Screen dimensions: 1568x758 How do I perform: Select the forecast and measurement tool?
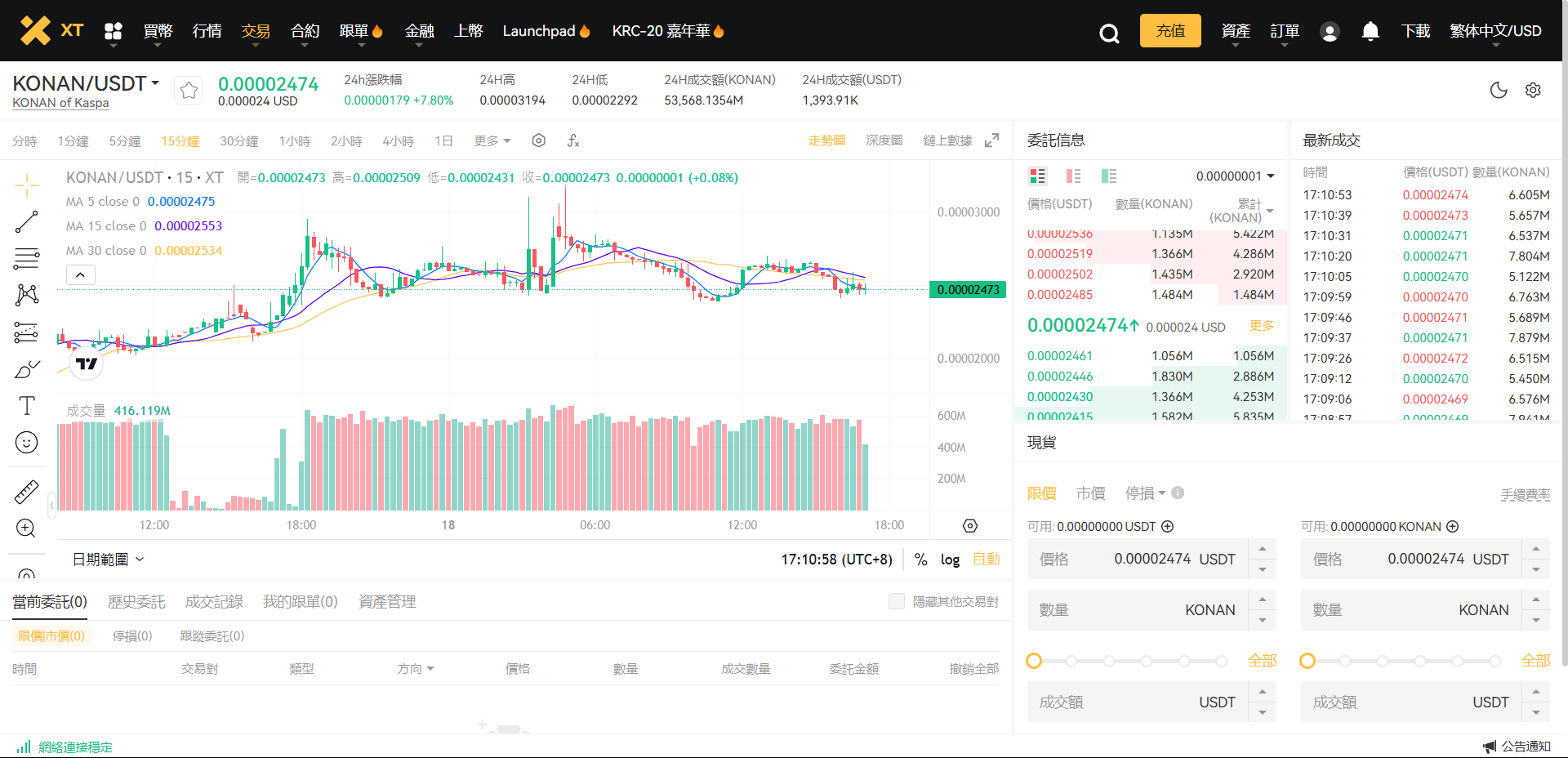(x=27, y=332)
